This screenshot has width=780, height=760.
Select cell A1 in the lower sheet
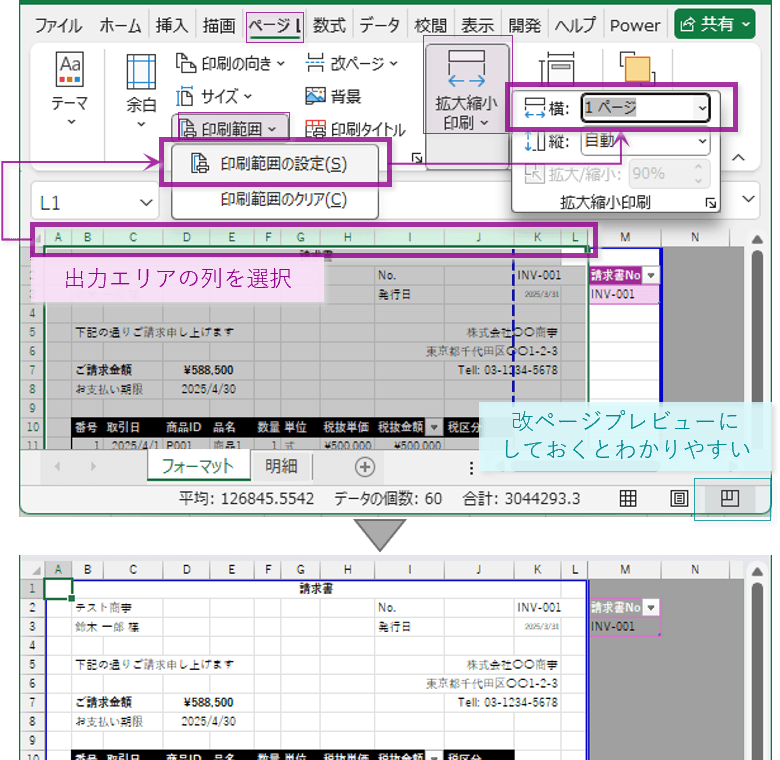pos(58,589)
